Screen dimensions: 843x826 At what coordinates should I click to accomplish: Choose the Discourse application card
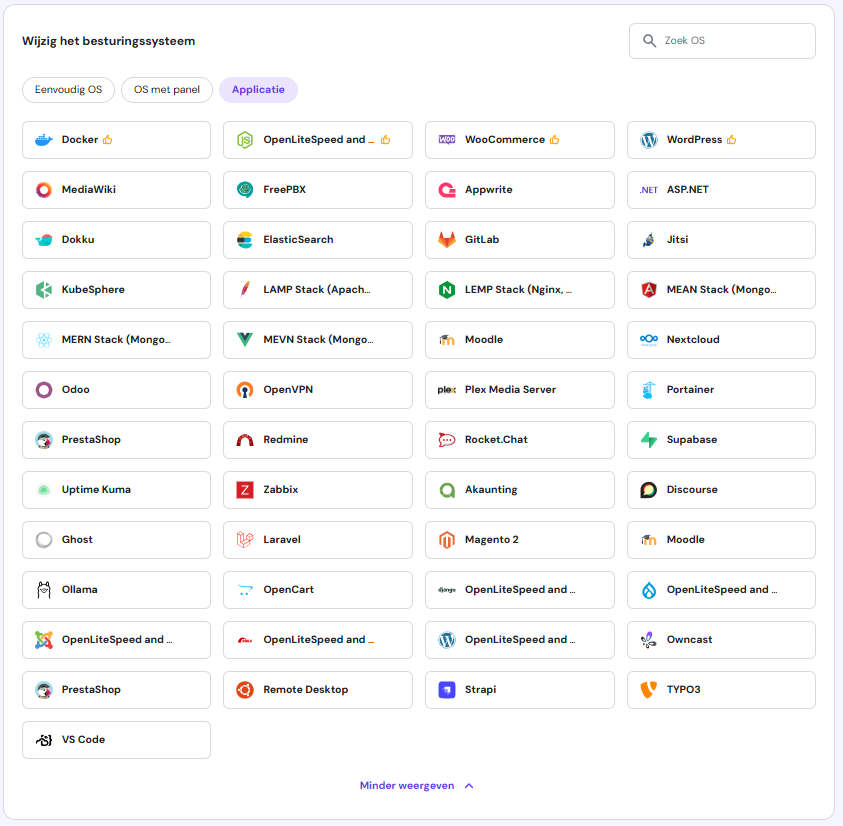(721, 490)
